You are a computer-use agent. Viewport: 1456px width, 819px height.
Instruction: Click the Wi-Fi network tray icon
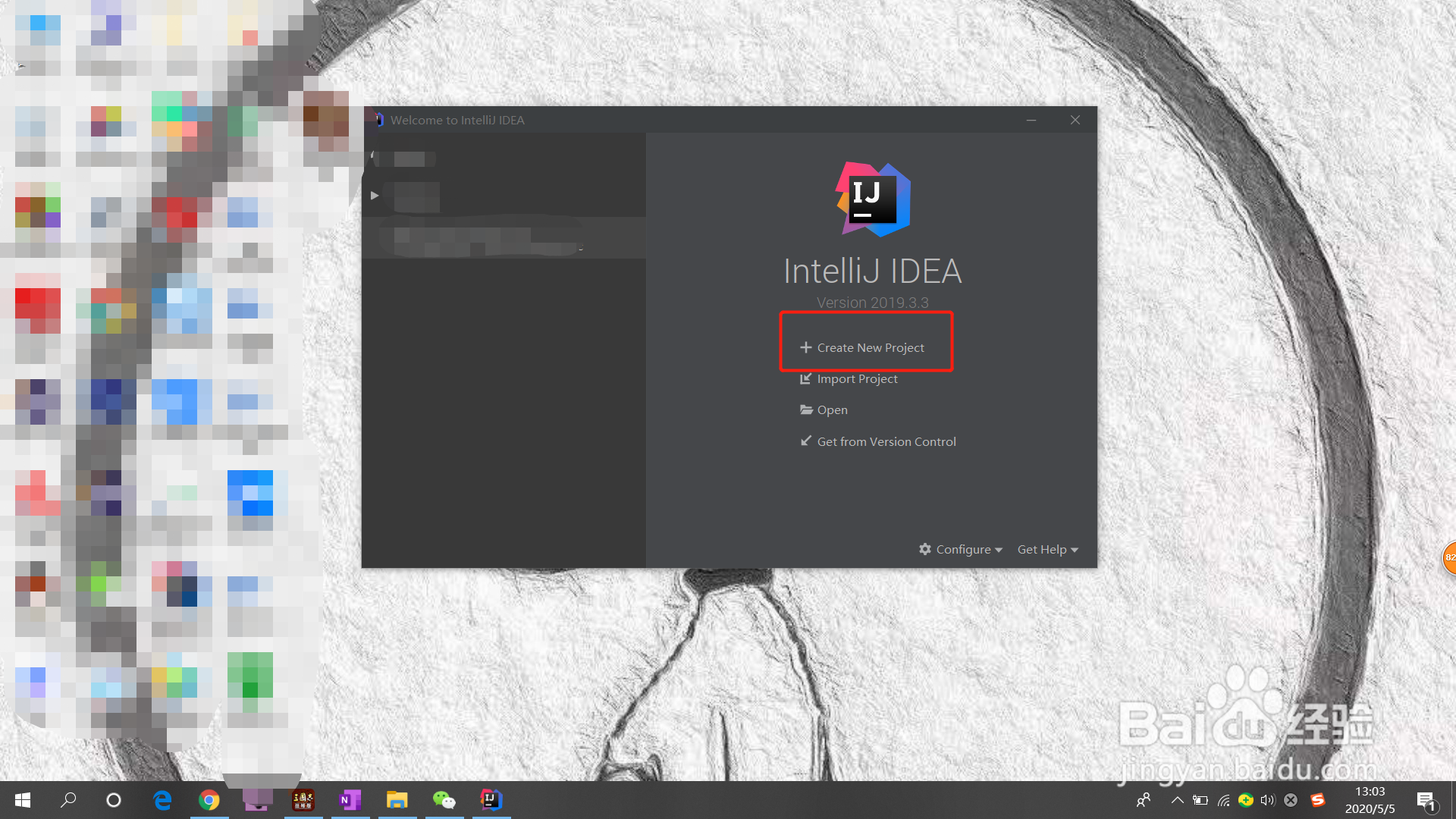[x=1223, y=800]
